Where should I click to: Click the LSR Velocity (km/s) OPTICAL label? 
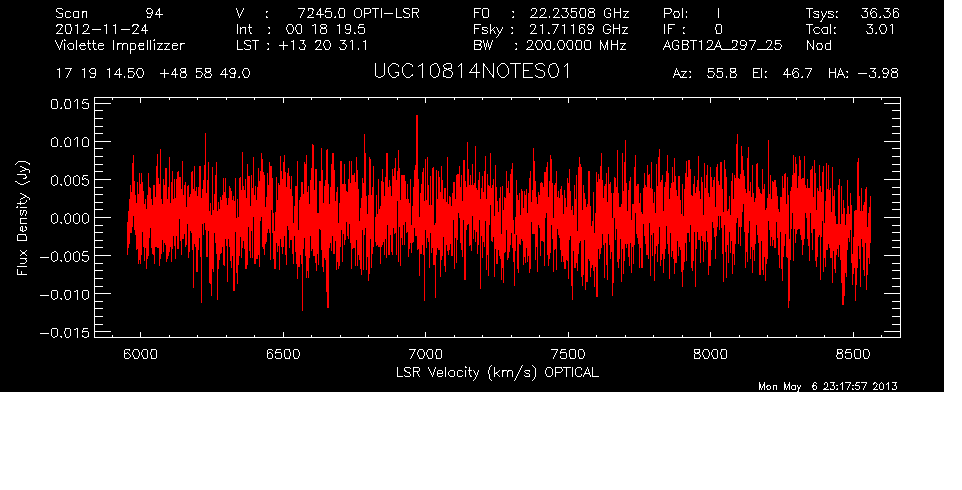(497, 373)
